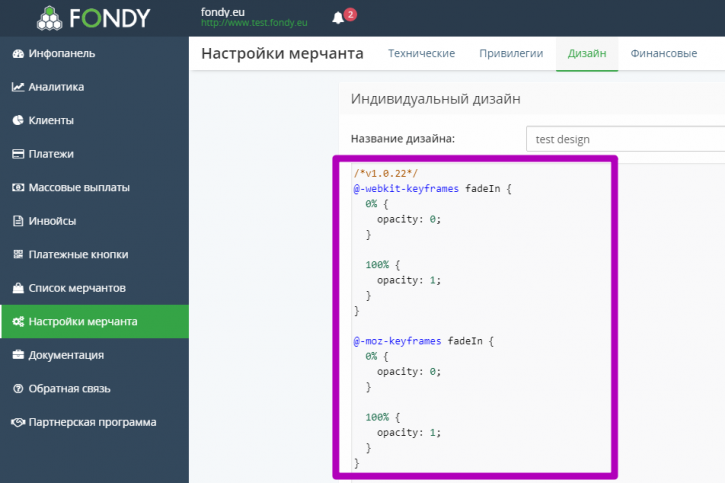Click the Обратная связь question icon
Screen dimensions: 725x483
coord(18,389)
